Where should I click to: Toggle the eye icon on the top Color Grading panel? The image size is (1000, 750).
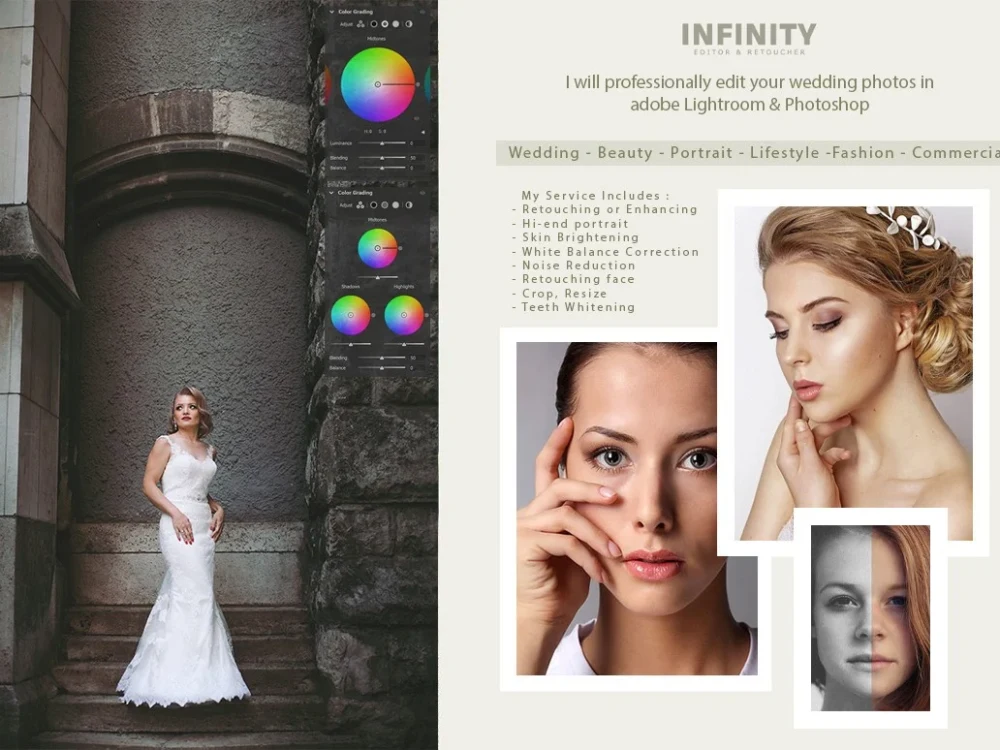point(423,12)
